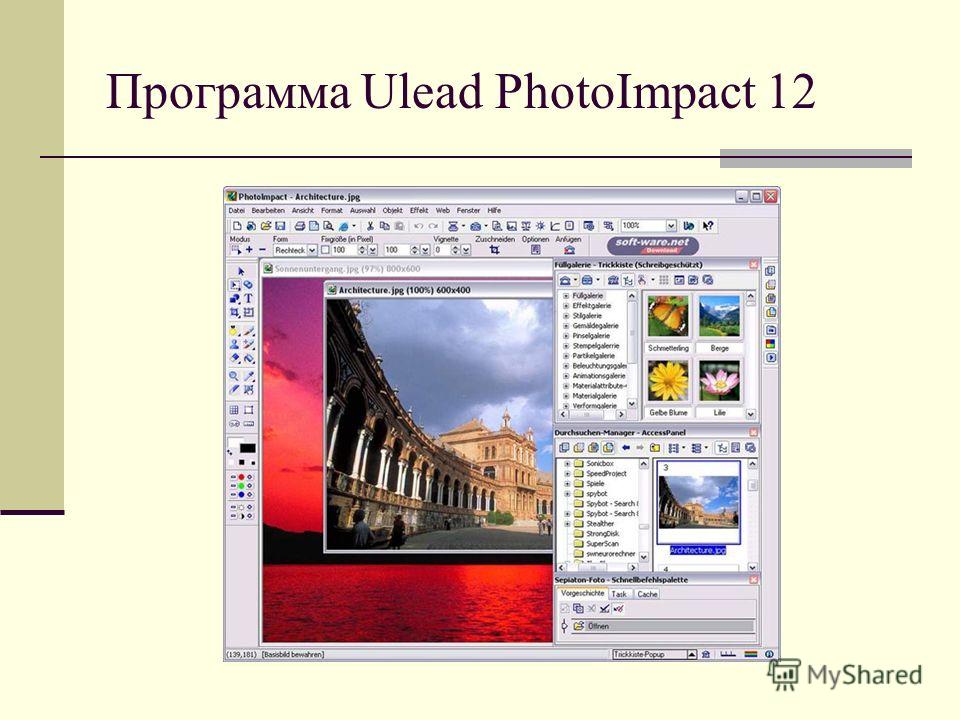The image size is (960, 720).
Task: Click the color palette icon in status bar
Action: point(751,654)
